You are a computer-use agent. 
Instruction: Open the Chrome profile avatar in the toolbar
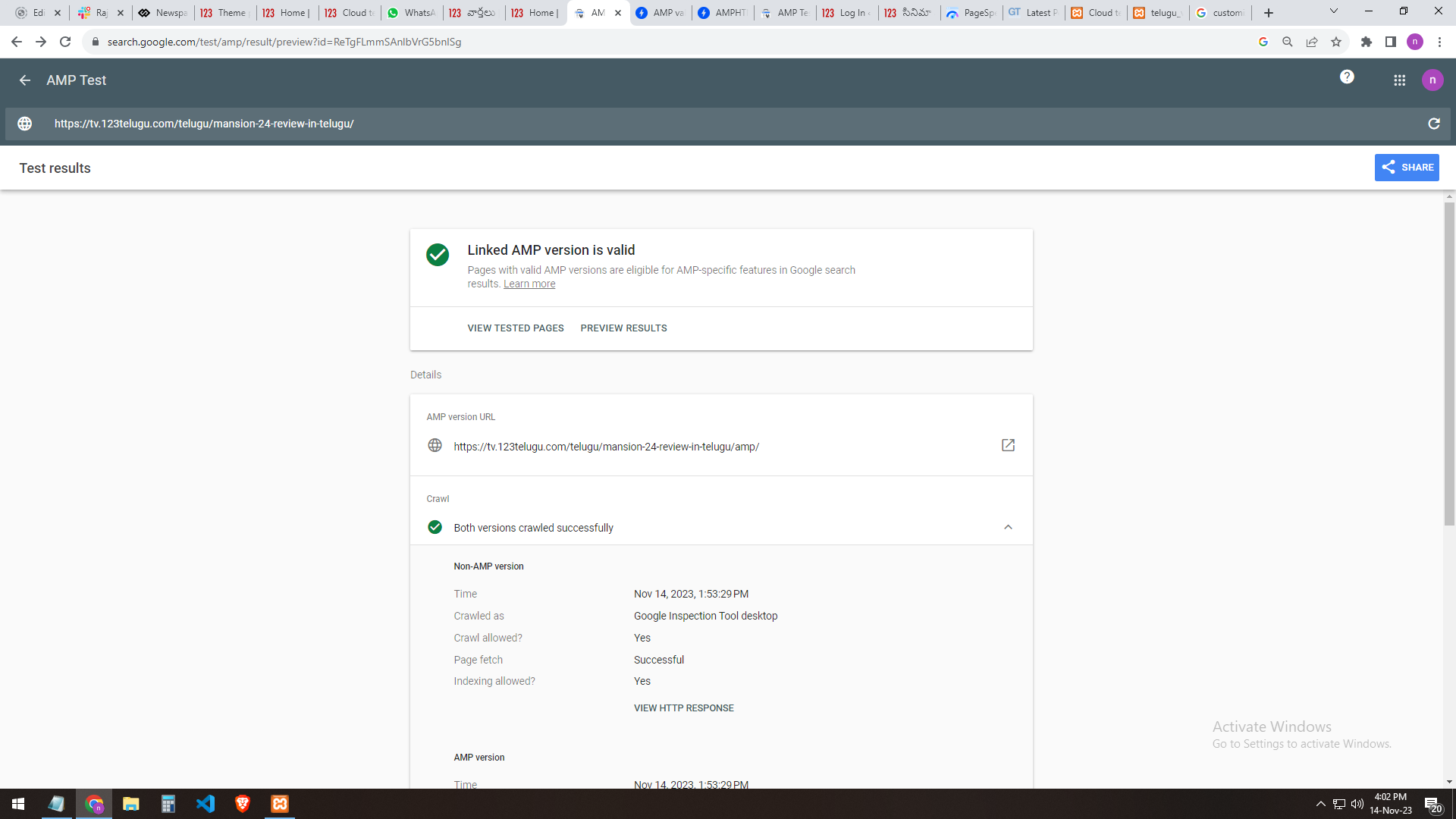(1415, 42)
